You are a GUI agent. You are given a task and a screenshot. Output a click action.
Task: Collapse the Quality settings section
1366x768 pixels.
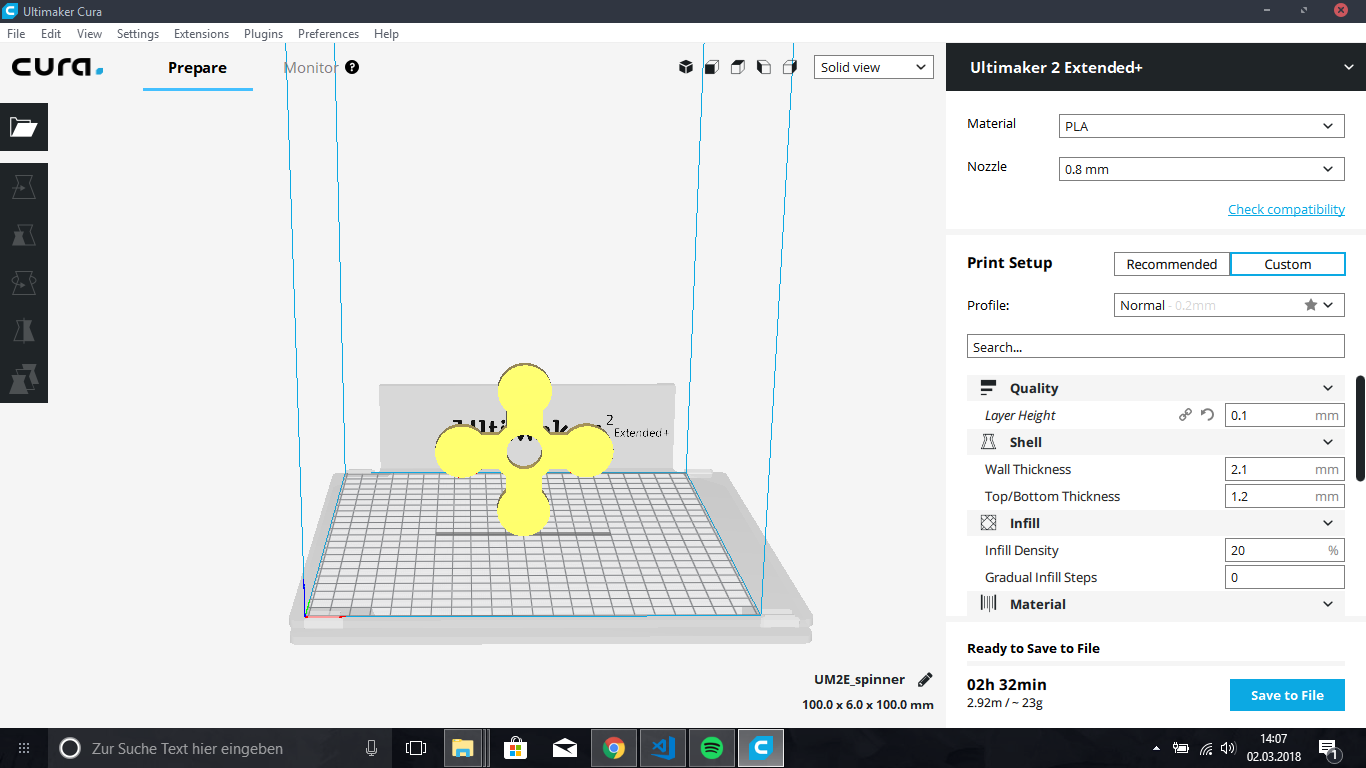(1156, 388)
